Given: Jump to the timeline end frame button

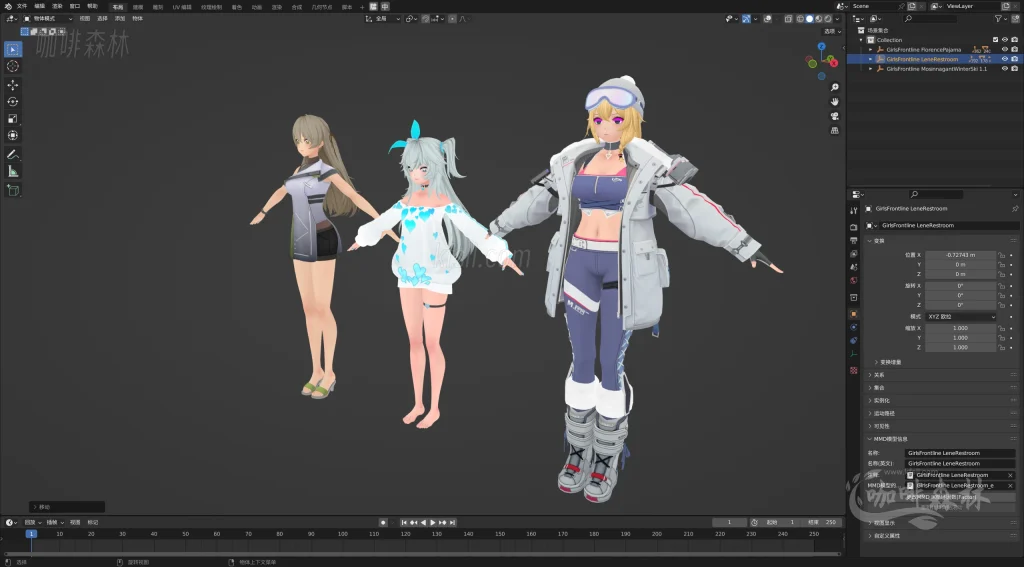Looking at the screenshot, I should [453, 523].
